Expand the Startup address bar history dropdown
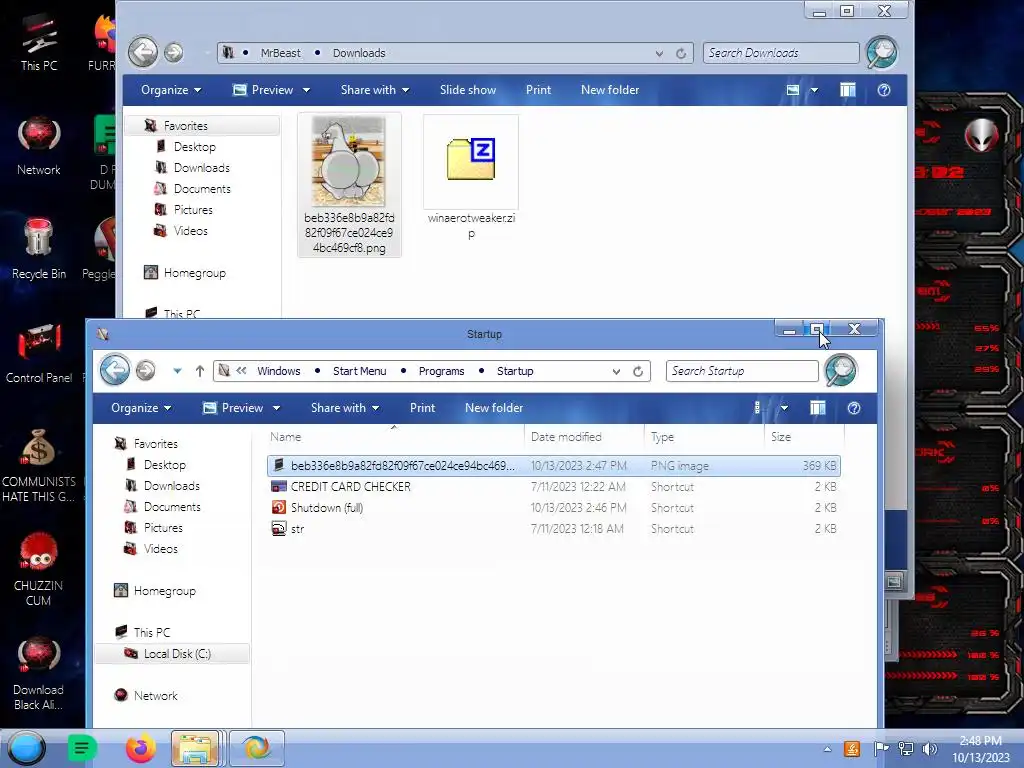Image resolution: width=1024 pixels, height=768 pixels. 616,371
